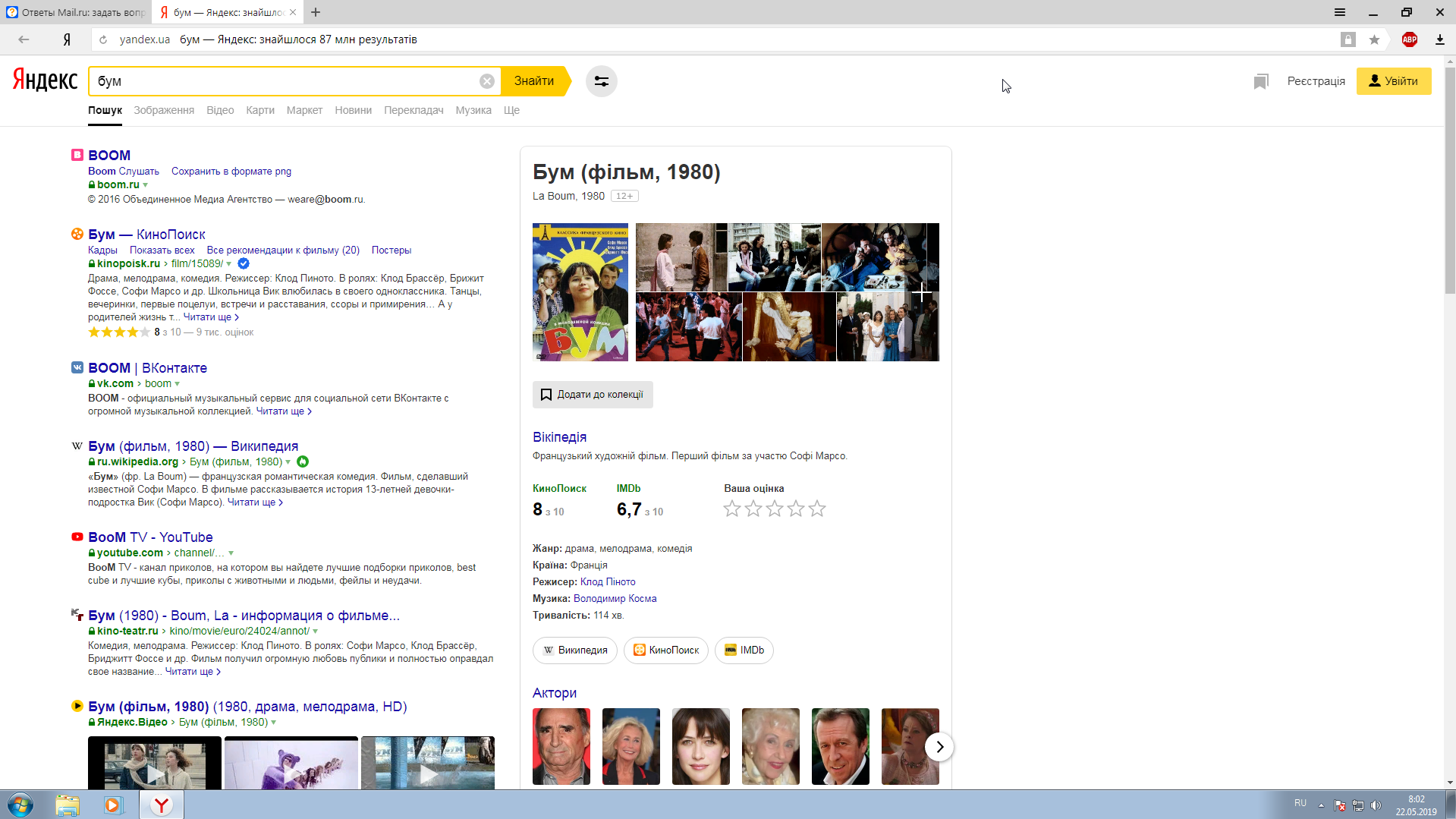Image resolution: width=1456 pixels, height=819 pixels.
Task: Open more film photos with the plus icon
Action: point(922,292)
